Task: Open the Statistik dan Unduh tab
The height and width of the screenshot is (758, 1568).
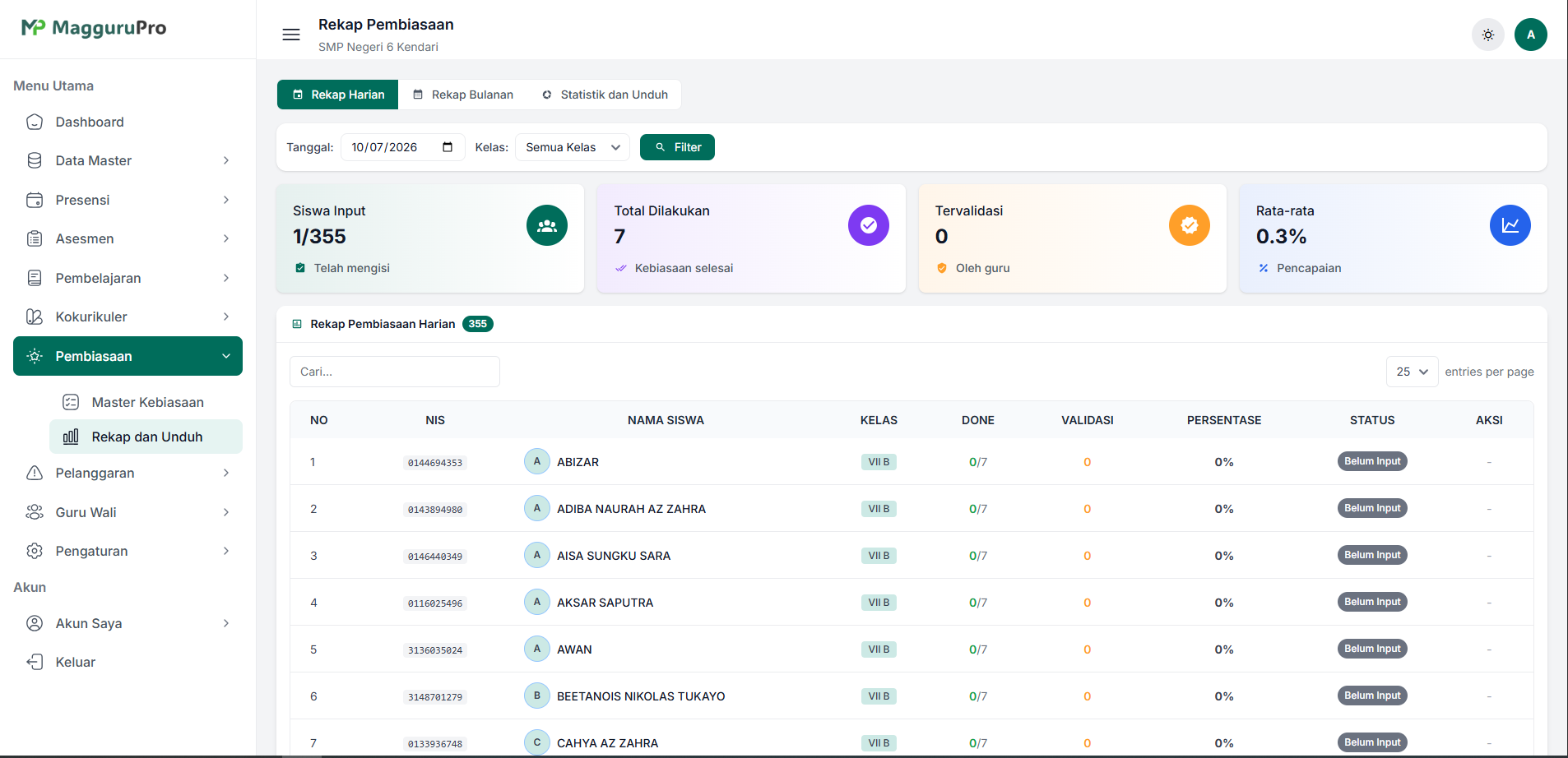Action: (605, 95)
